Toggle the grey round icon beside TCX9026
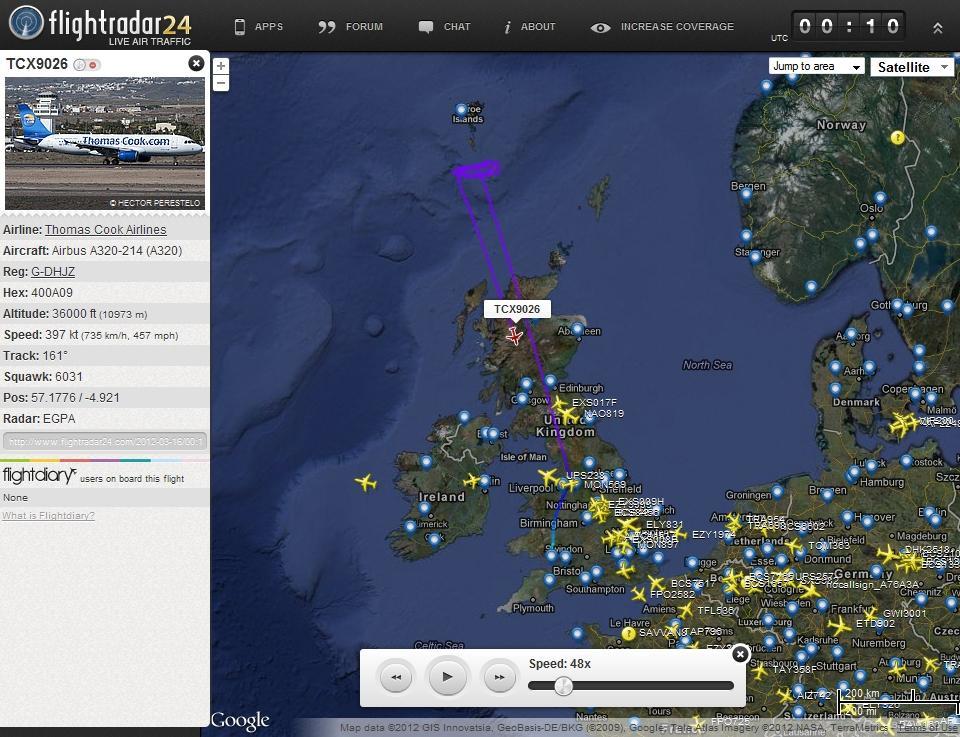Screen dimensions: 960x737 [x=80, y=65]
